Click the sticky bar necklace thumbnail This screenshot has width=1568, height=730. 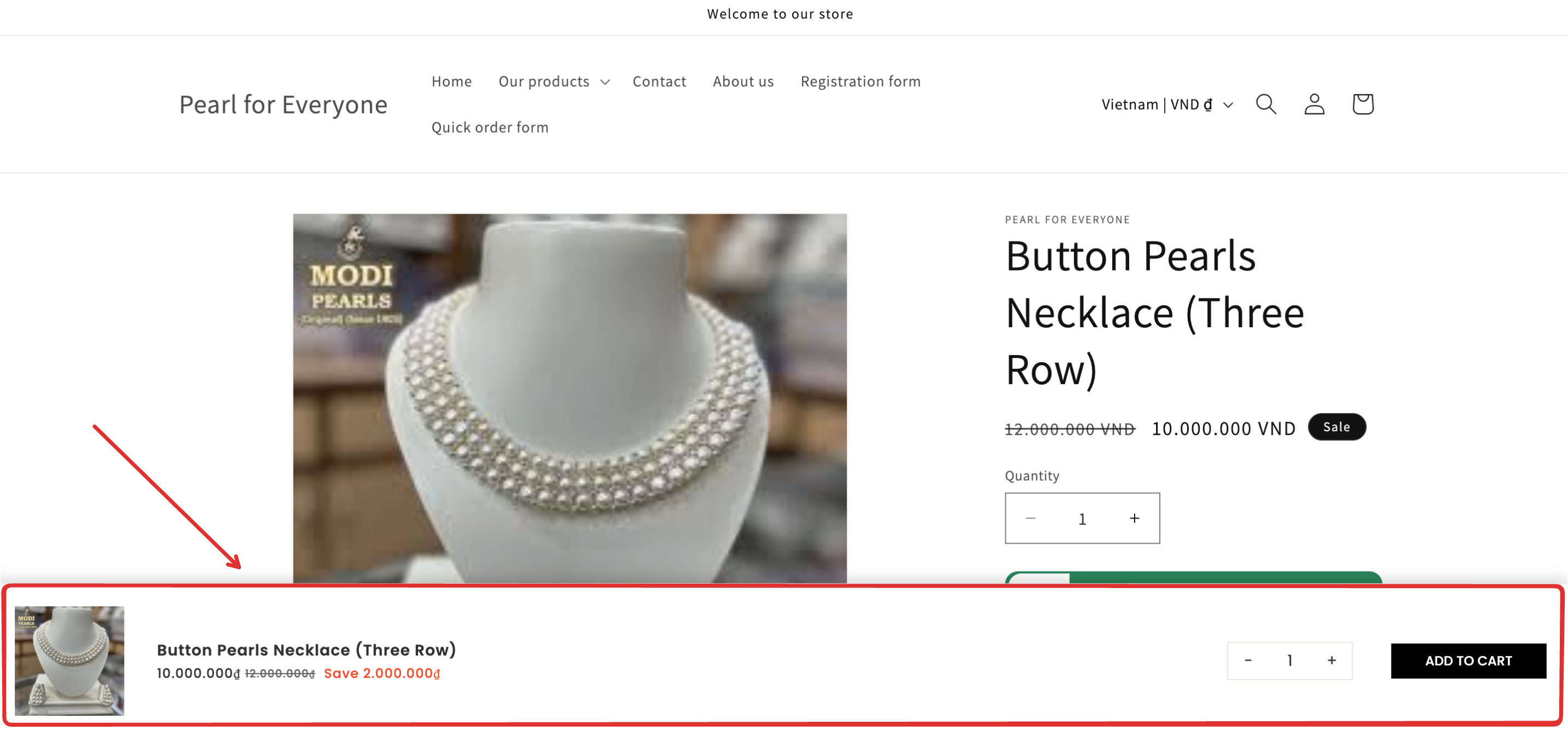tap(70, 660)
